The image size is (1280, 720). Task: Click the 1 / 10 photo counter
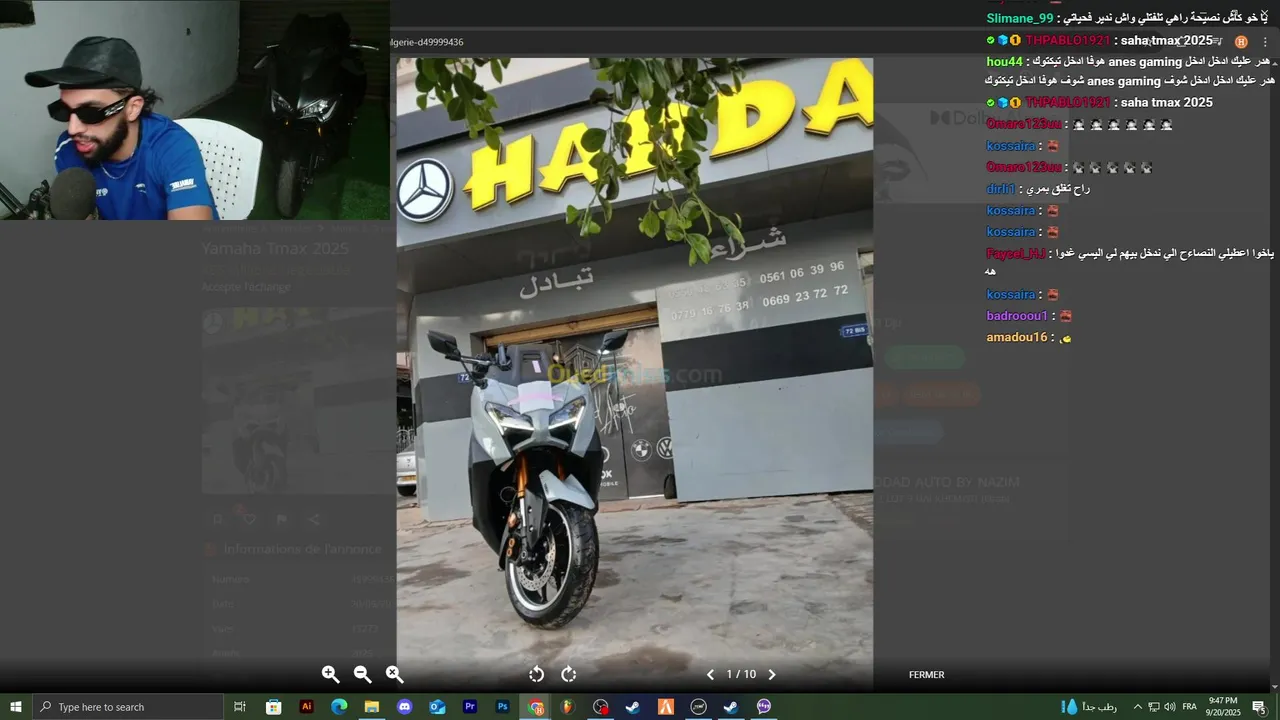tap(741, 675)
